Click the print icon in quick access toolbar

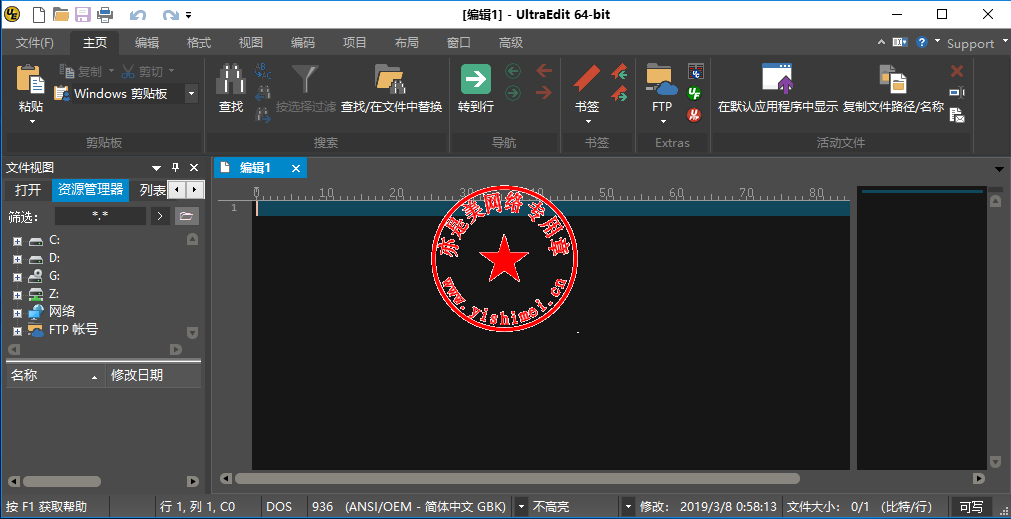tap(104, 14)
